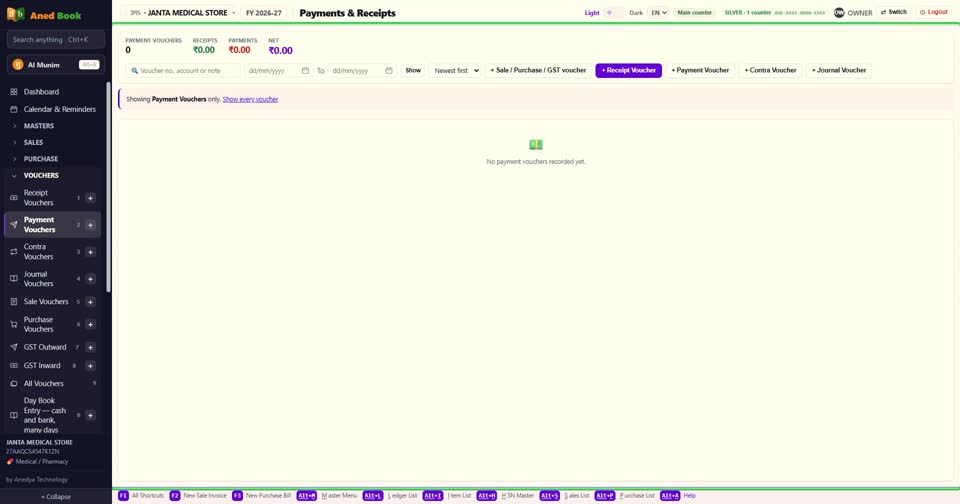Click the Show every voucher link
This screenshot has height=504, width=960.
pyautogui.click(x=250, y=99)
